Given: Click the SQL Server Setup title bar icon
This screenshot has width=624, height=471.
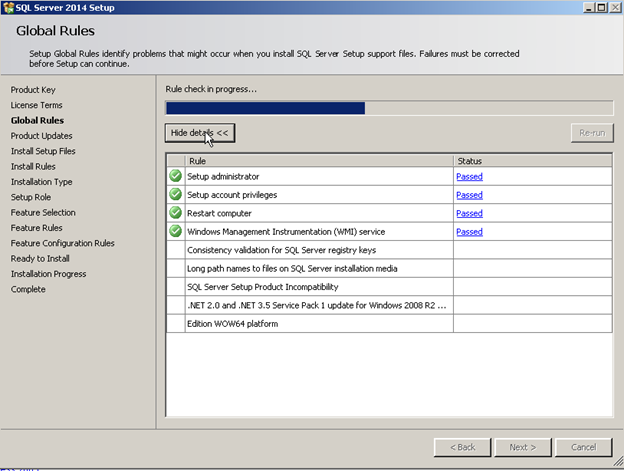Looking at the screenshot, I should (8, 8).
